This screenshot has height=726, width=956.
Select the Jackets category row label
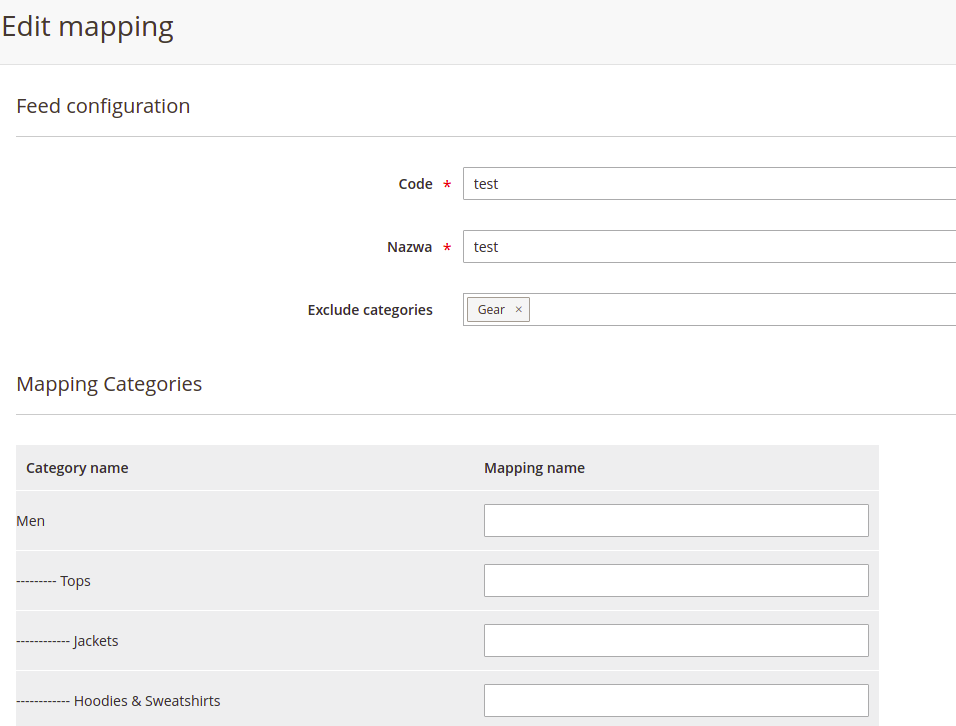[96, 641]
